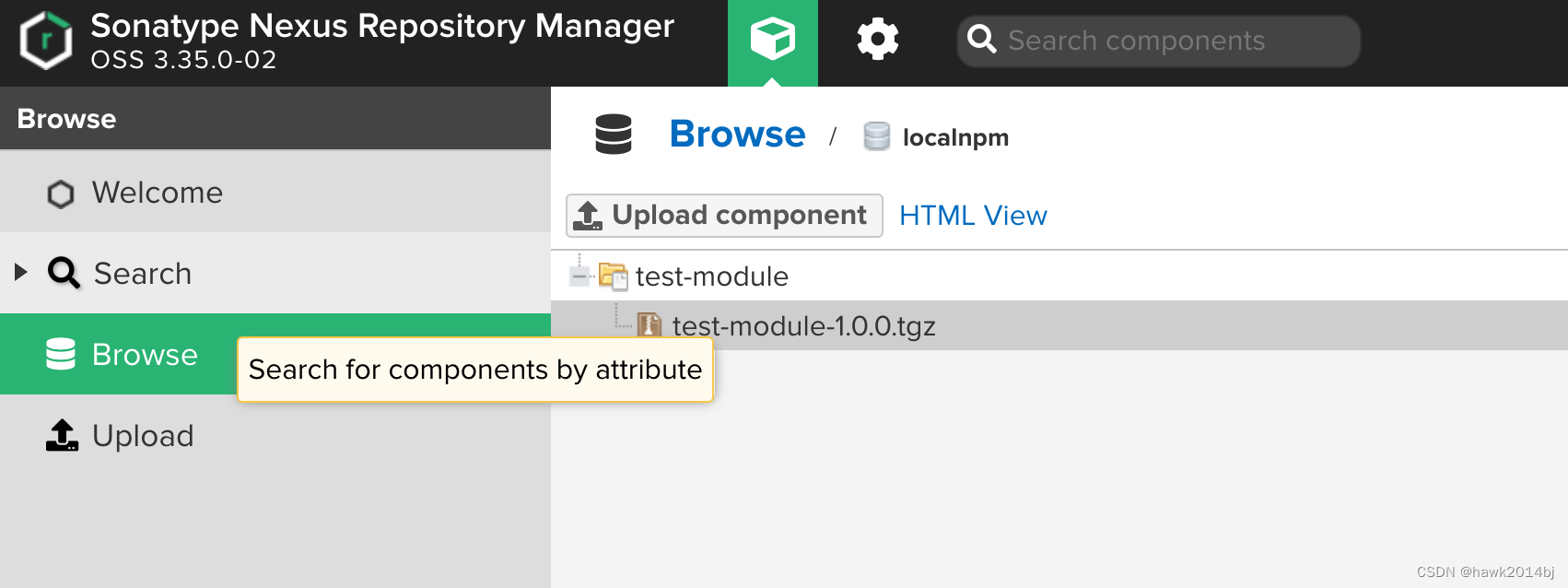The image size is (1568, 588).
Task: Click the Search magnifier icon in the sidebar
Action: [x=64, y=273]
